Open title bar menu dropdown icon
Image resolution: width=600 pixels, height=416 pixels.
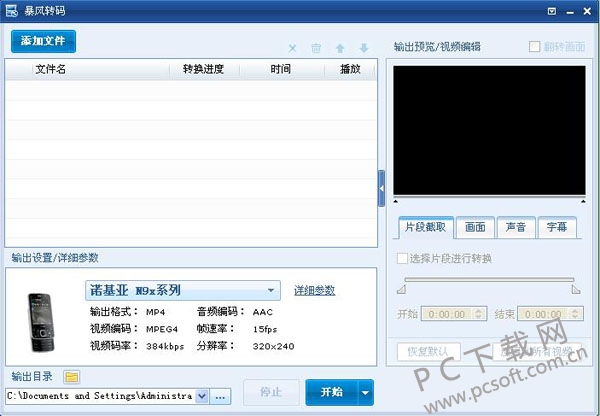coord(552,11)
